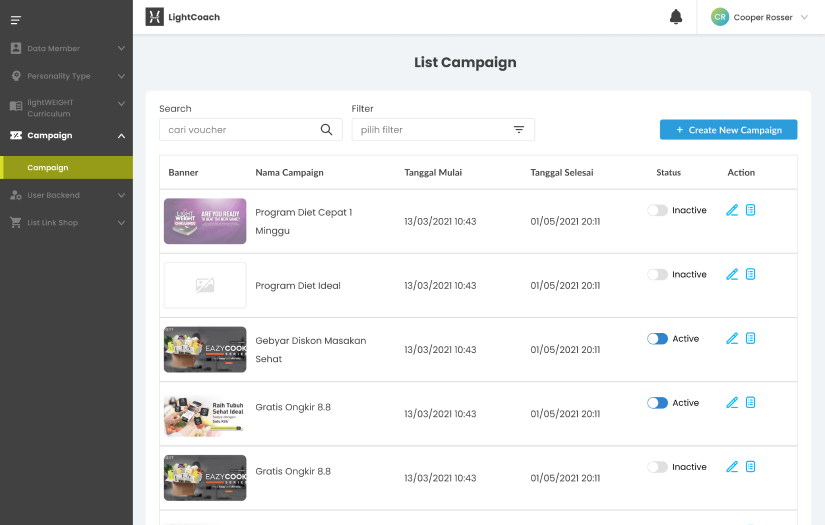Expand List Link Shop chevron
The image size is (825, 525).
(122, 223)
